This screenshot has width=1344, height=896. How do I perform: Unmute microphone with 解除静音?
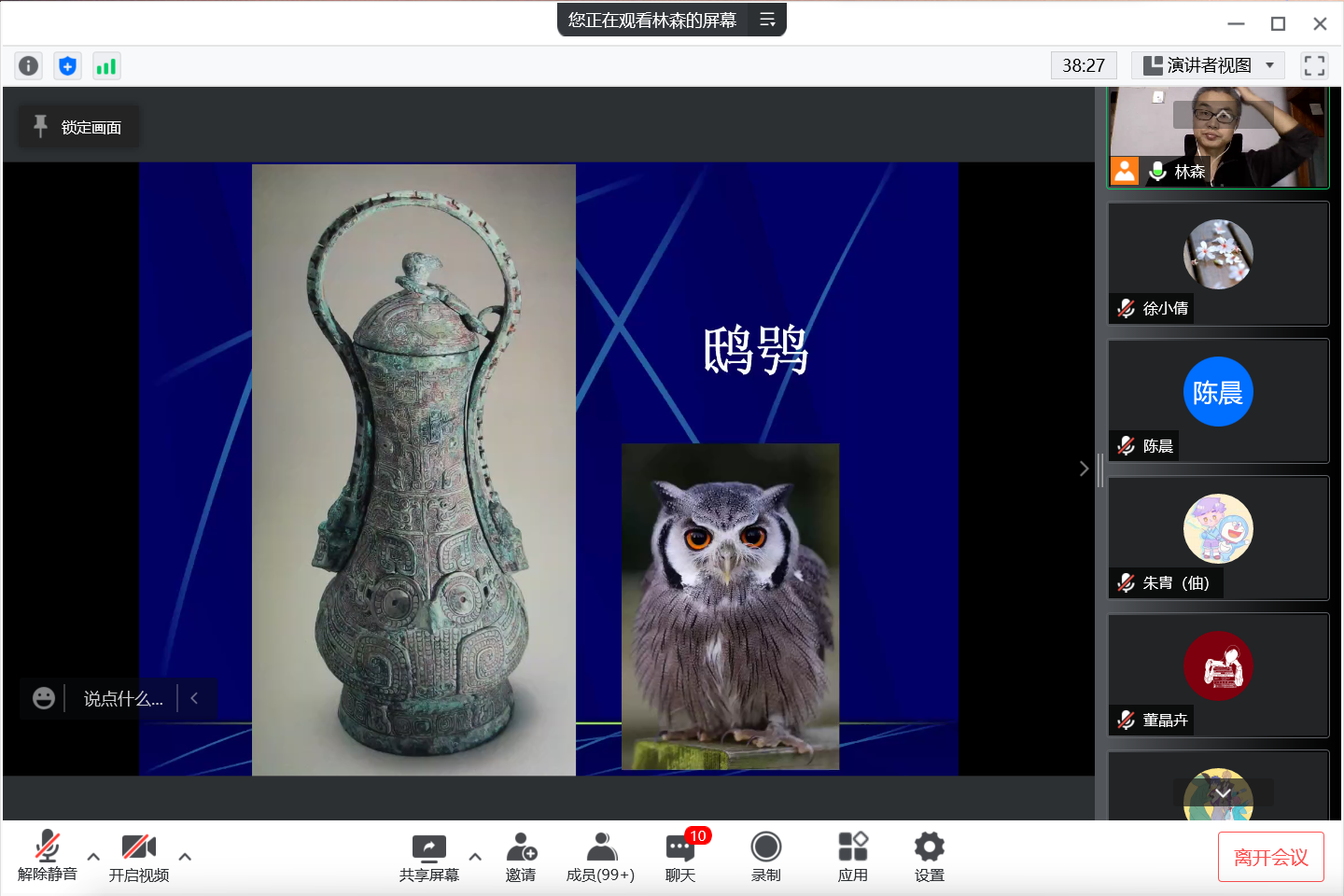(x=47, y=857)
